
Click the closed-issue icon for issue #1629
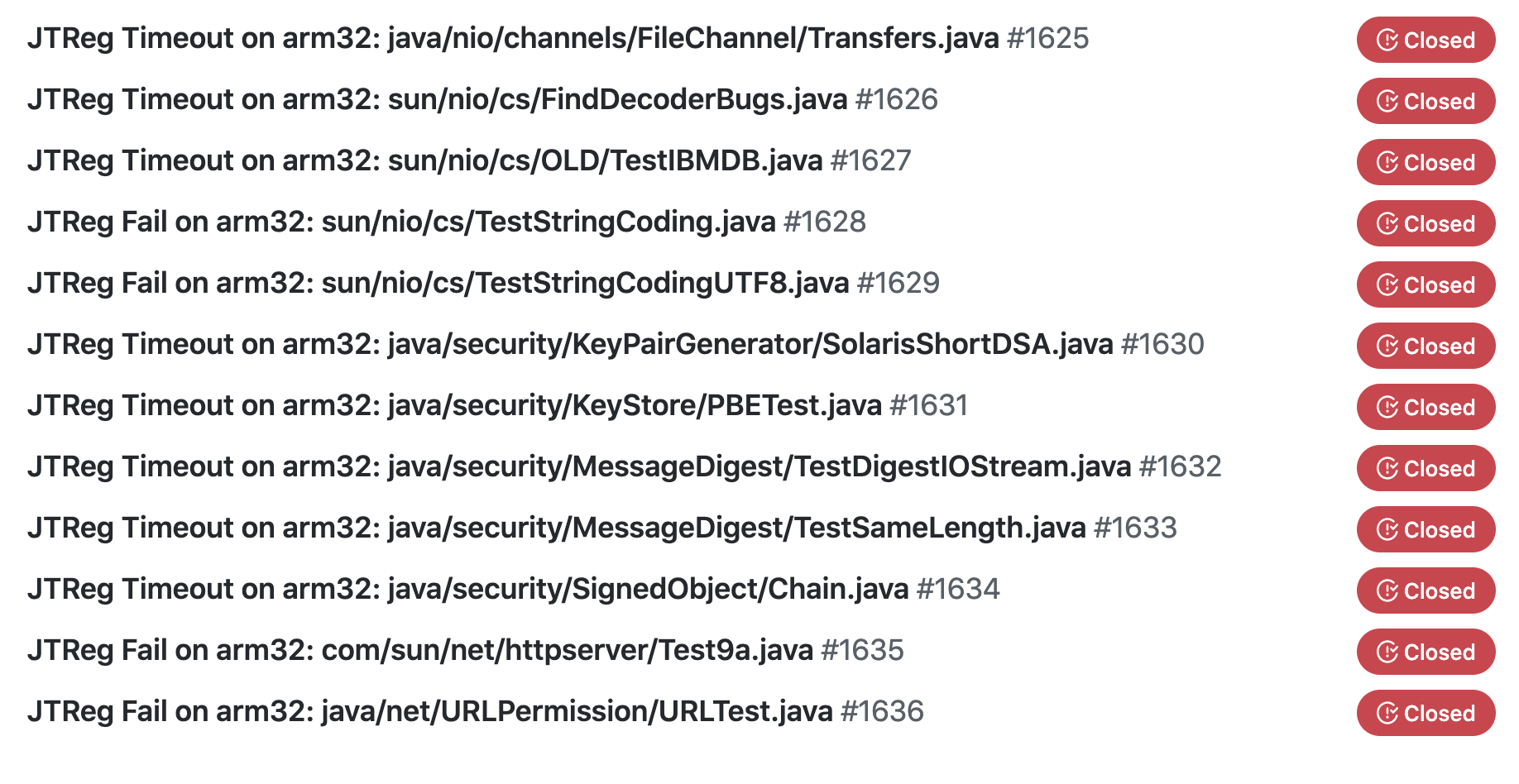[1387, 284]
